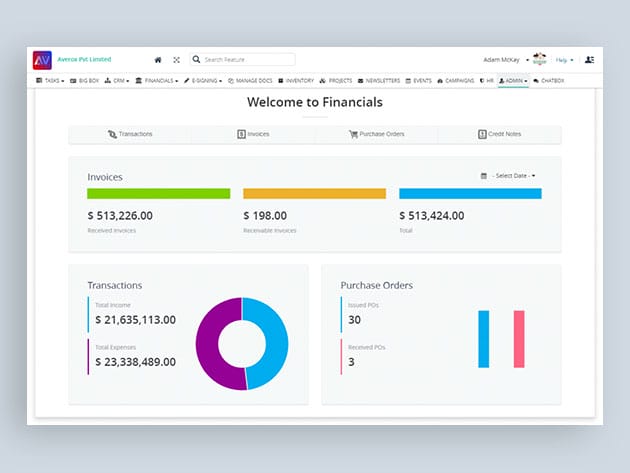Click the company badge icon beside Adam McKay
The image size is (630, 473).
pos(540,60)
